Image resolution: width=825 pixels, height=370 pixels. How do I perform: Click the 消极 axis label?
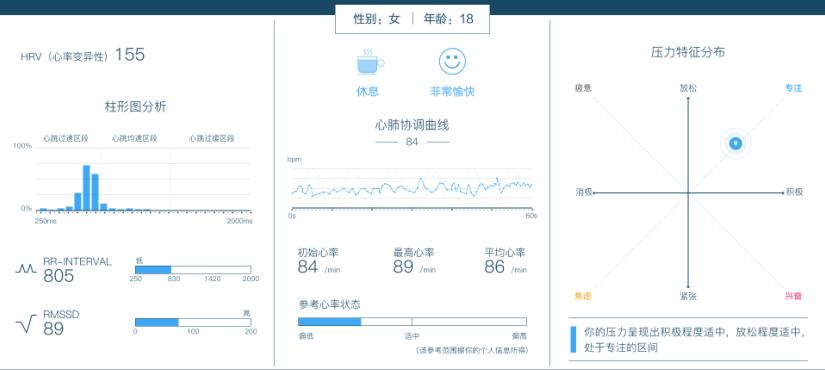tap(583, 192)
